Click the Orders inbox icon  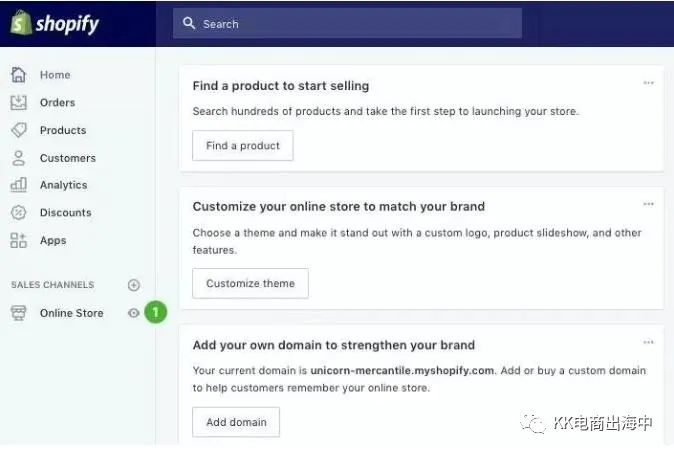[18, 102]
